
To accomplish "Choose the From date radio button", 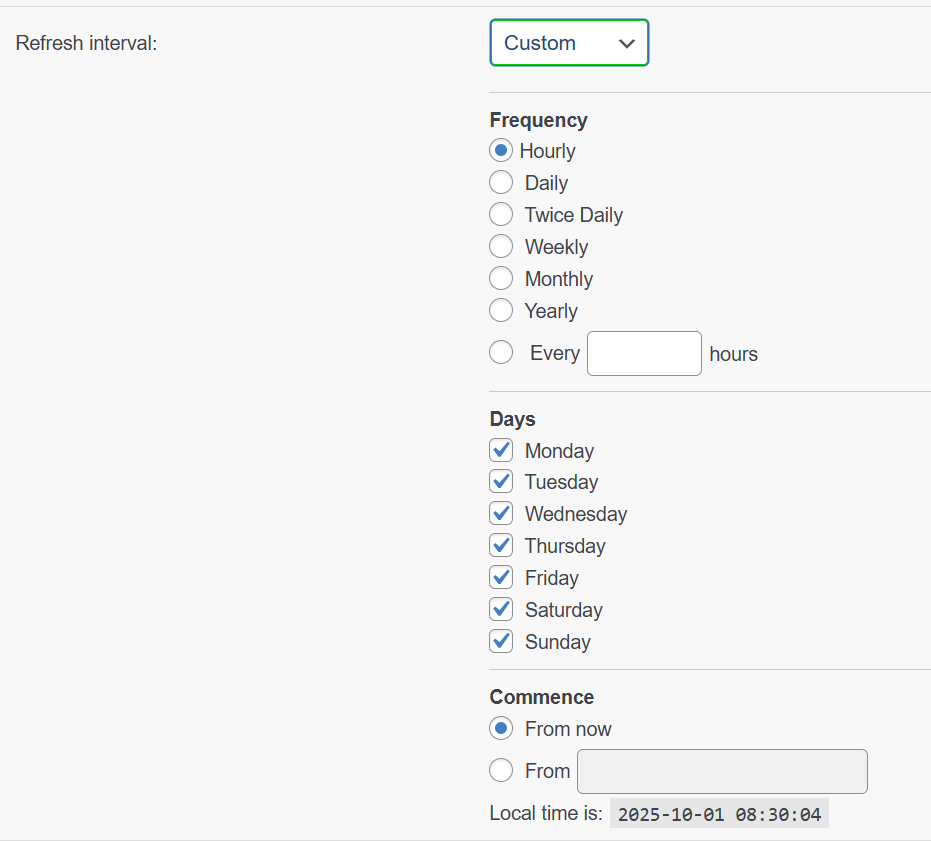I will pos(501,771).
